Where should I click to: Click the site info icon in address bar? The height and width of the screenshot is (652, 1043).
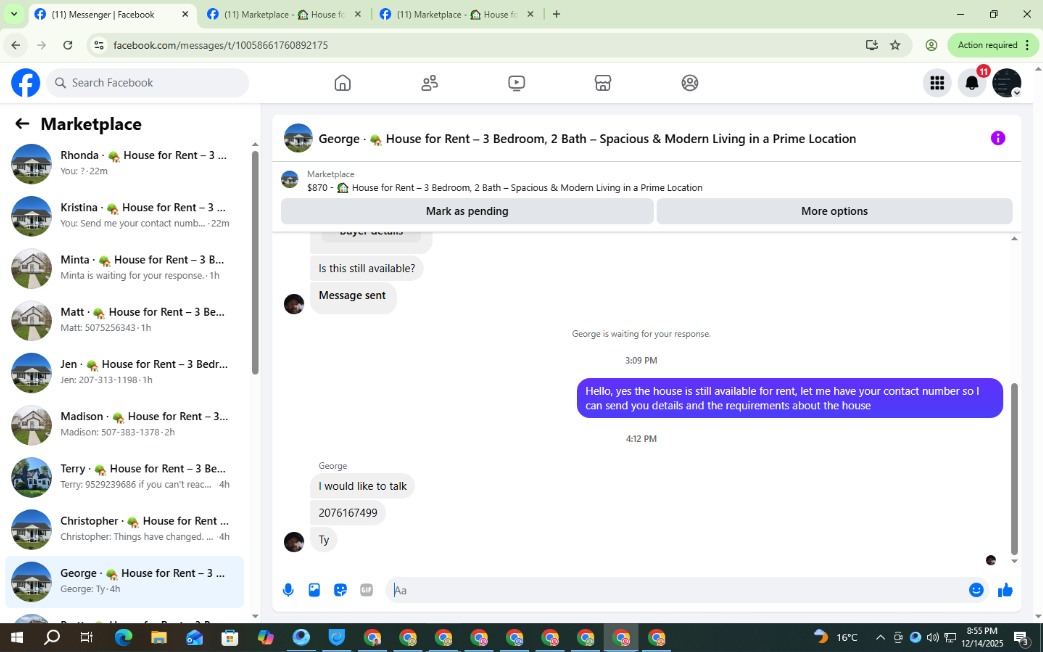click(99, 45)
